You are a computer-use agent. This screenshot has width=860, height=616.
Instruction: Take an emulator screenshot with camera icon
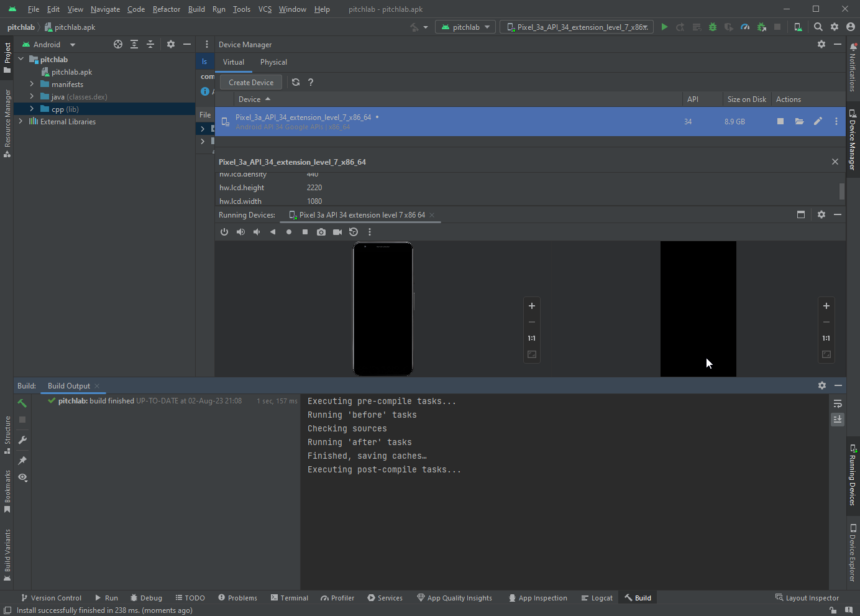(321, 232)
